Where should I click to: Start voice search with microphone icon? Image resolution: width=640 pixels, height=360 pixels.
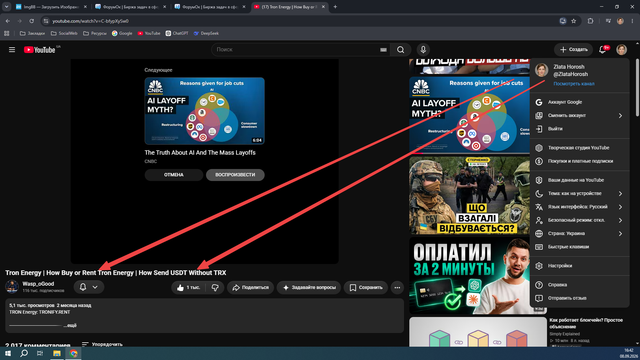[x=423, y=50]
